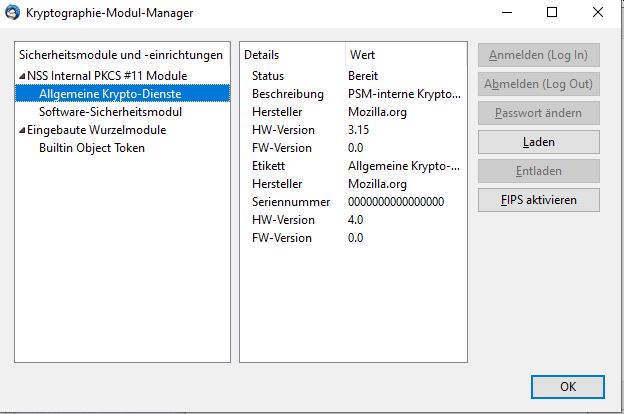Click the HW-Version value 4.0
Viewport: 624px width, 414px height.
356,220
